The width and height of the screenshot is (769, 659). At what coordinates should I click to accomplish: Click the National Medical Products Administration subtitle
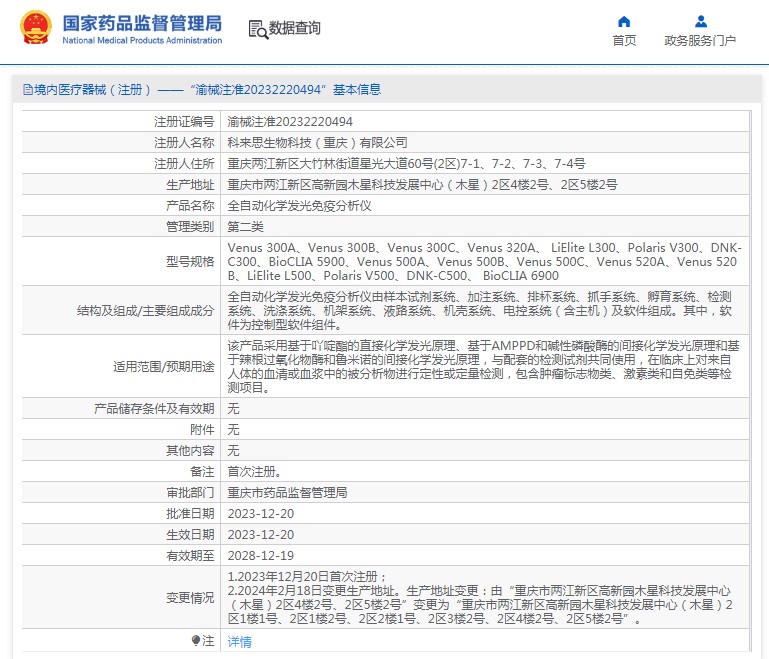(142, 41)
